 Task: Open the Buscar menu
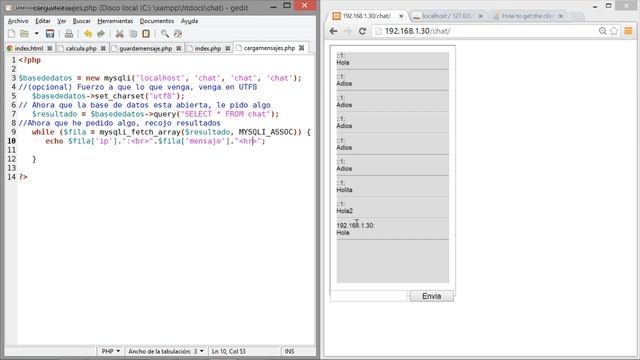click(x=82, y=21)
